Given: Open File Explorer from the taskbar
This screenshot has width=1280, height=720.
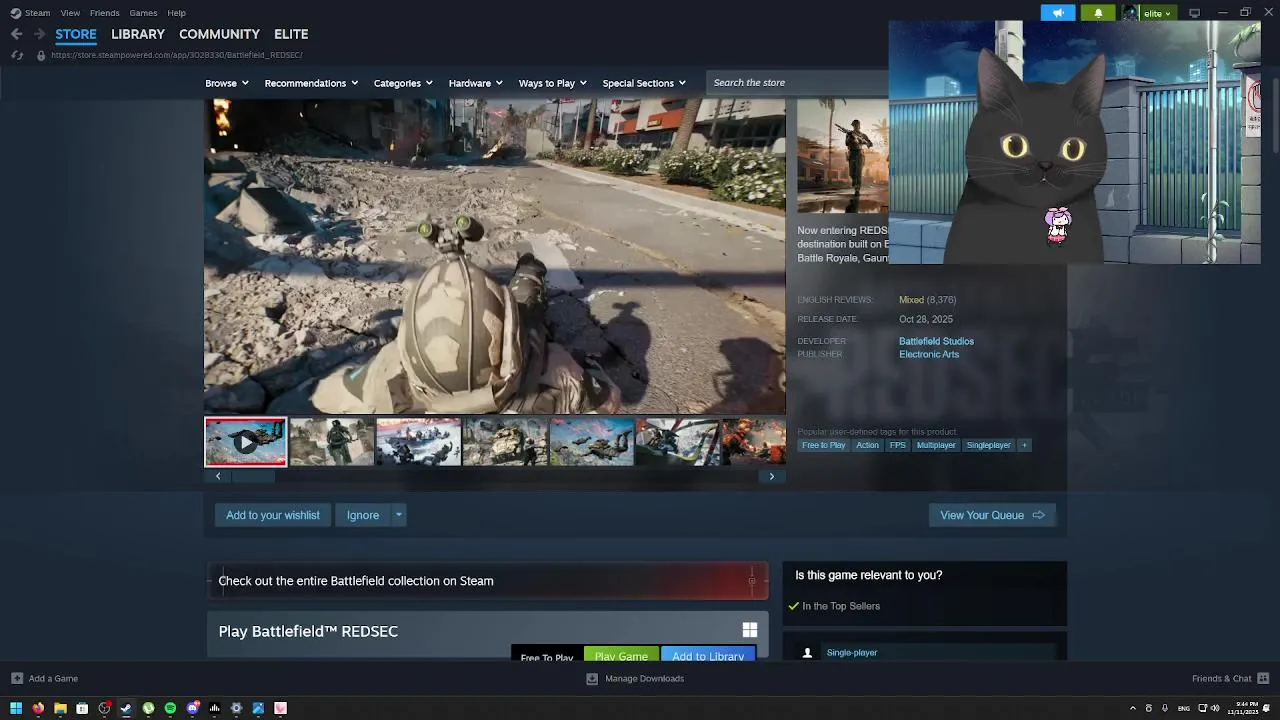Looking at the screenshot, I should point(60,708).
